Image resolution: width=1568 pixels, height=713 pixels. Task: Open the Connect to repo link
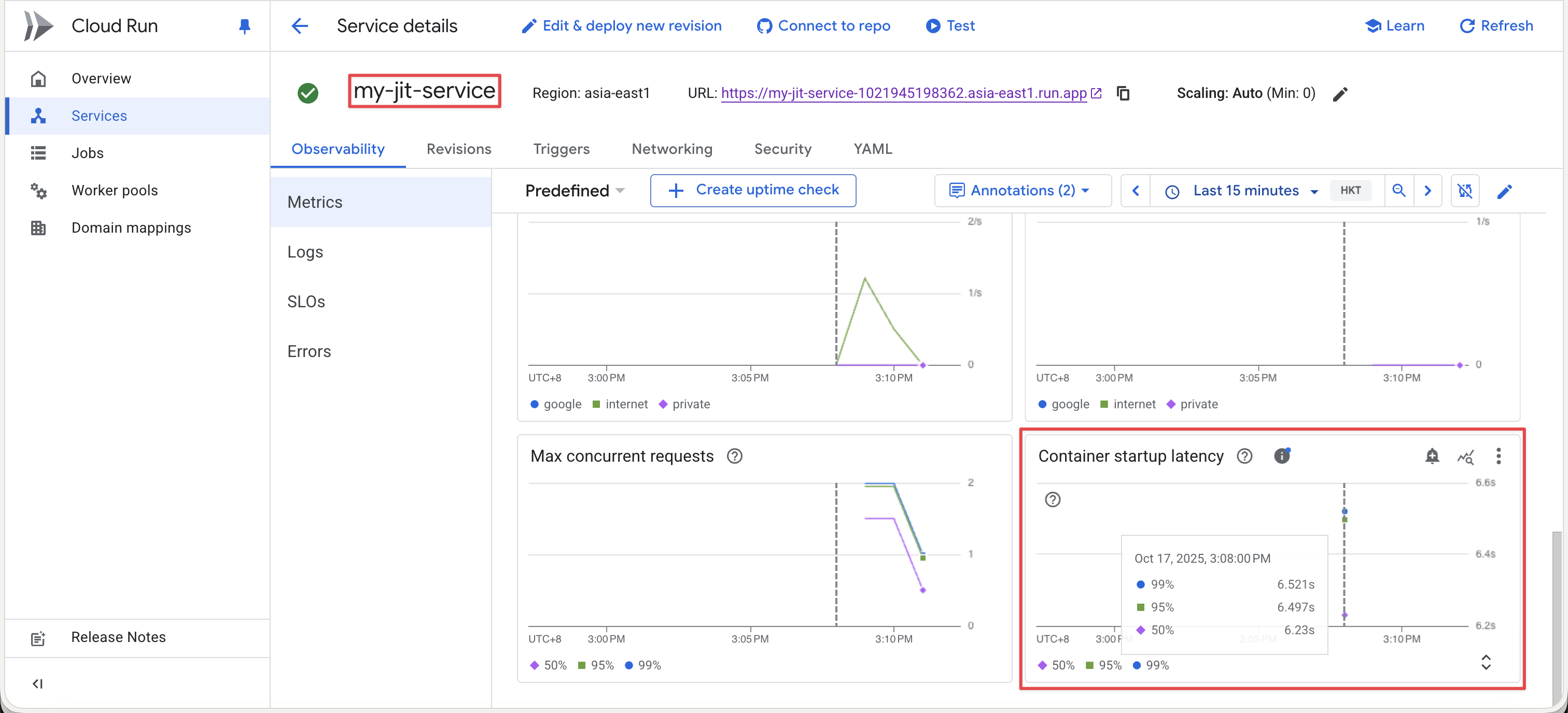click(823, 25)
